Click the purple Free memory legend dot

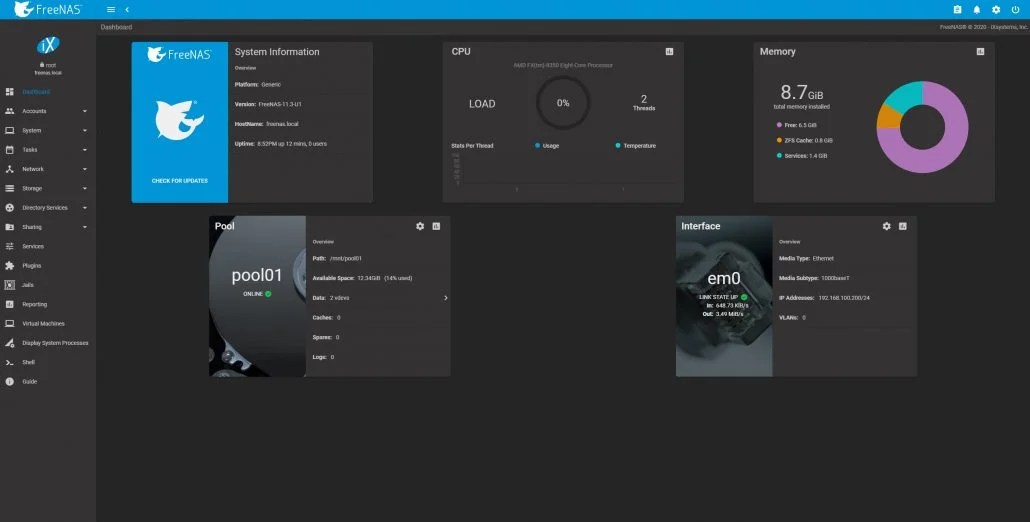tap(779, 125)
